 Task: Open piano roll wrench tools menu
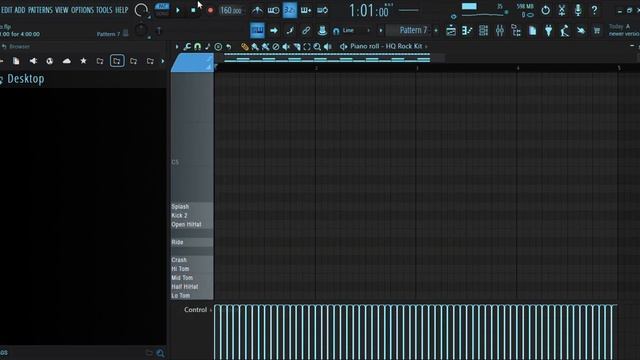point(187,47)
